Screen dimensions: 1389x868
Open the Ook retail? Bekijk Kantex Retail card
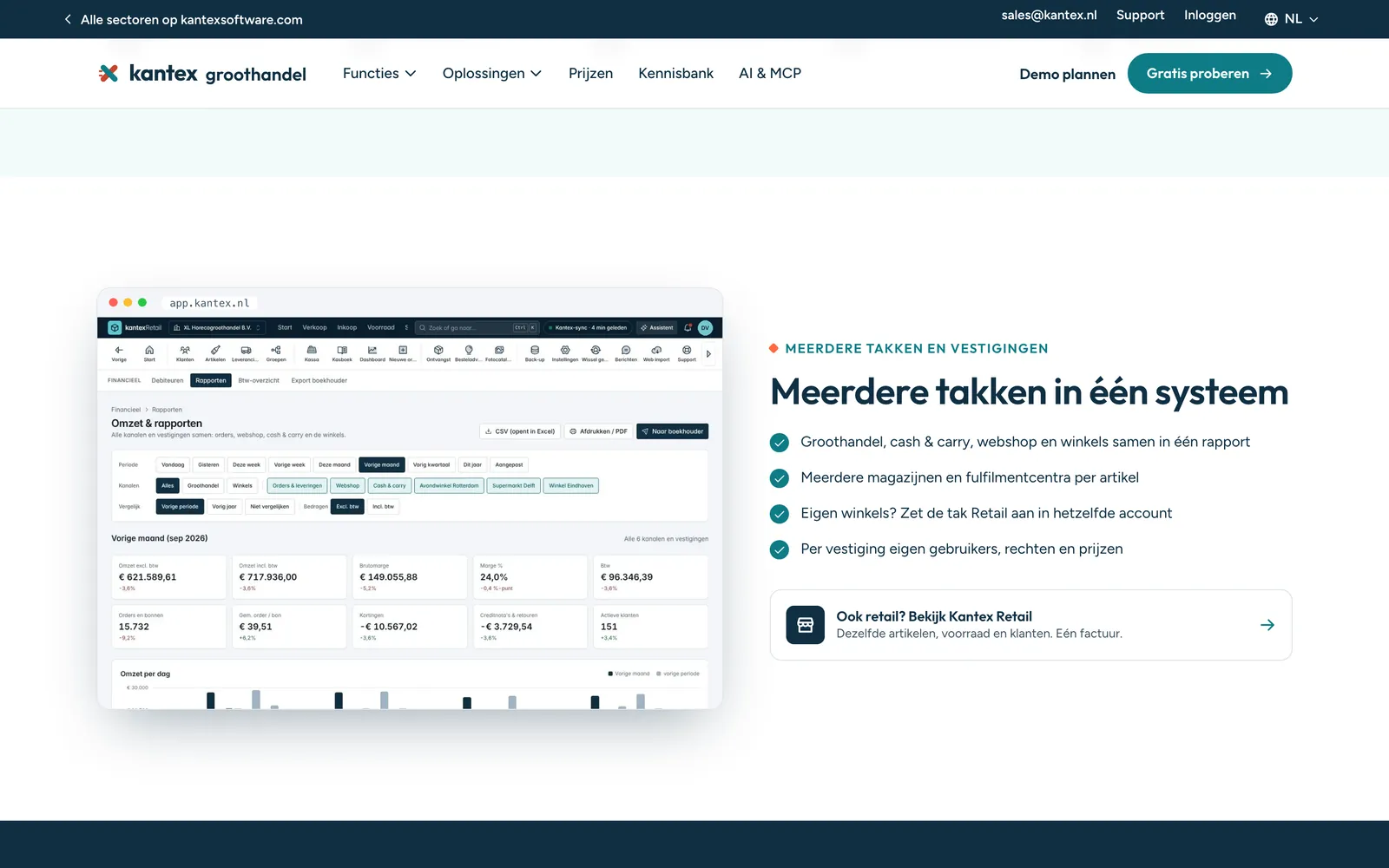pos(1030,625)
